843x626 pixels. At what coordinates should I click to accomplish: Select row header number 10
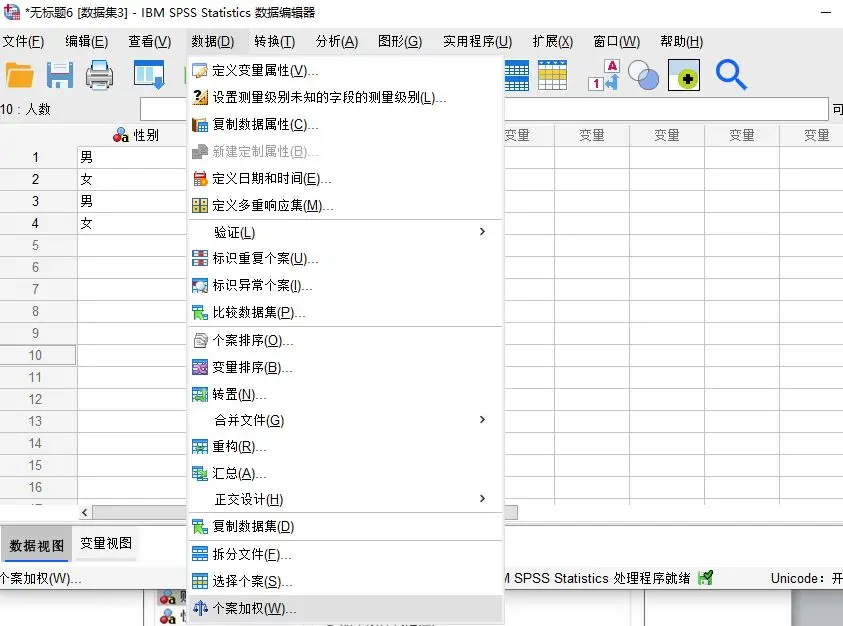[x=35, y=355]
